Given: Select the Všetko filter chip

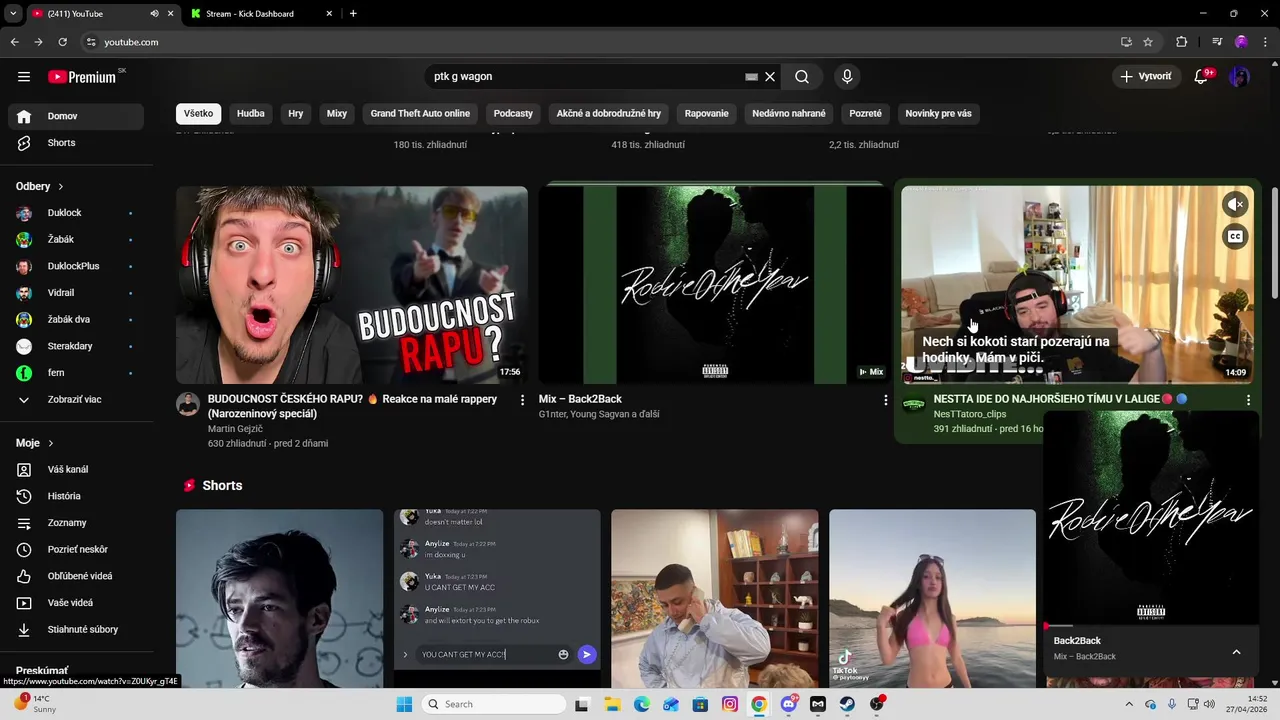Looking at the screenshot, I should pos(198,114).
